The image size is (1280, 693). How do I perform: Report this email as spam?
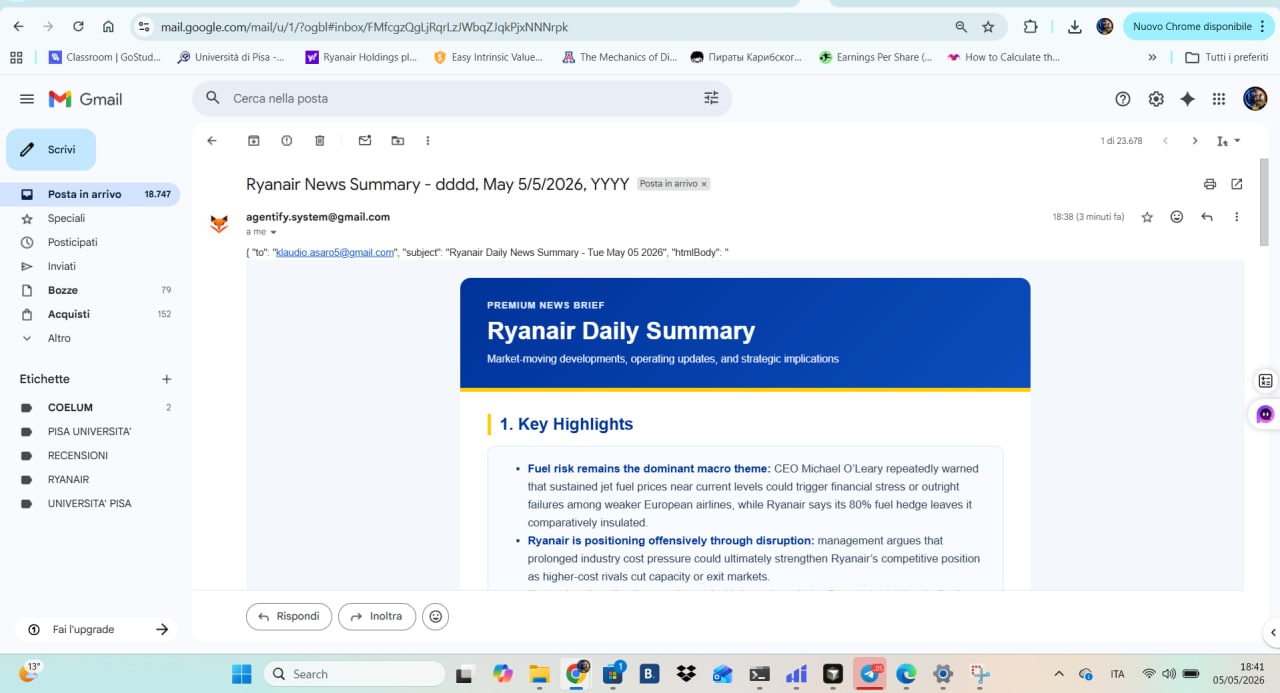point(287,141)
